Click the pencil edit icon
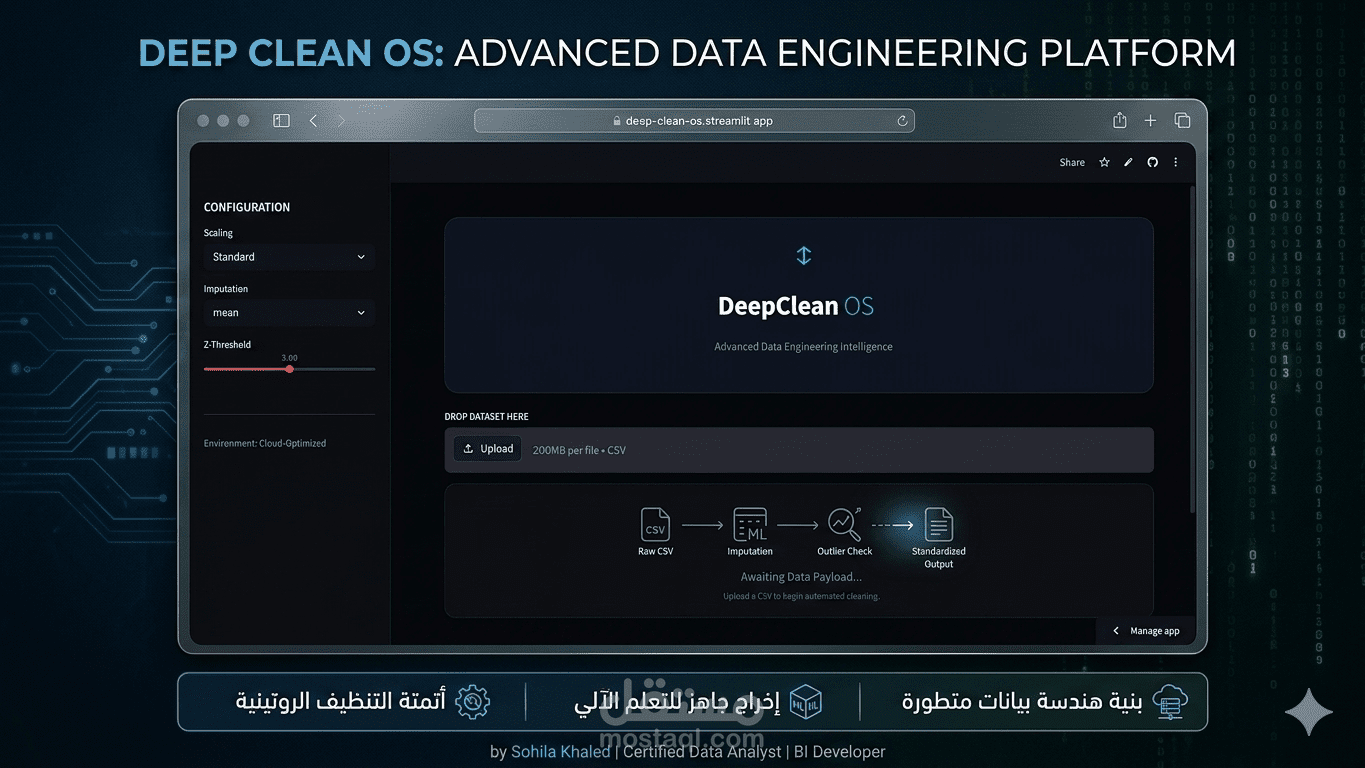 click(x=1128, y=162)
